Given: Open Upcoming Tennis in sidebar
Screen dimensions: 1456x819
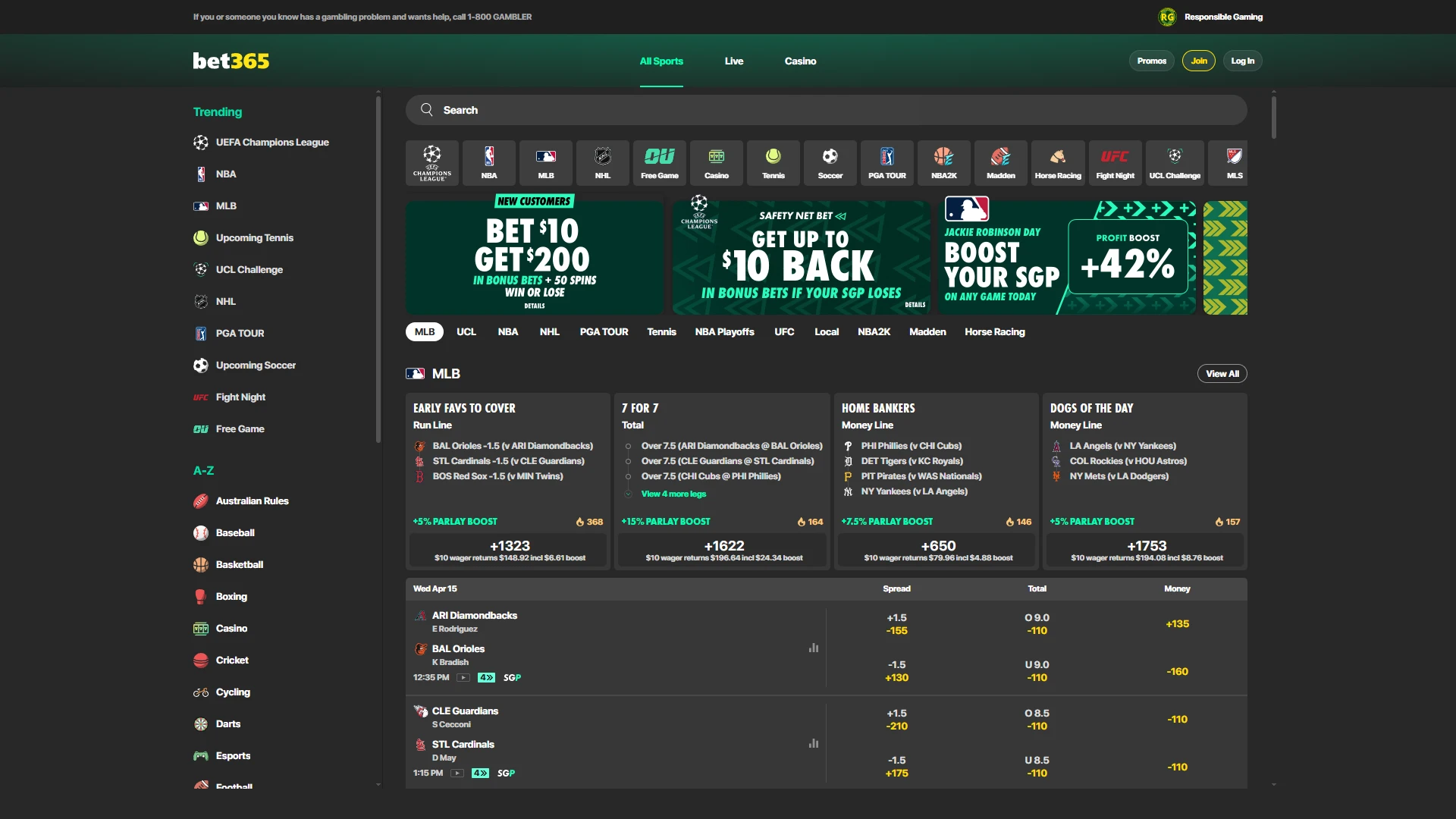Looking at the screenshot, I should (x=243, y=238).
